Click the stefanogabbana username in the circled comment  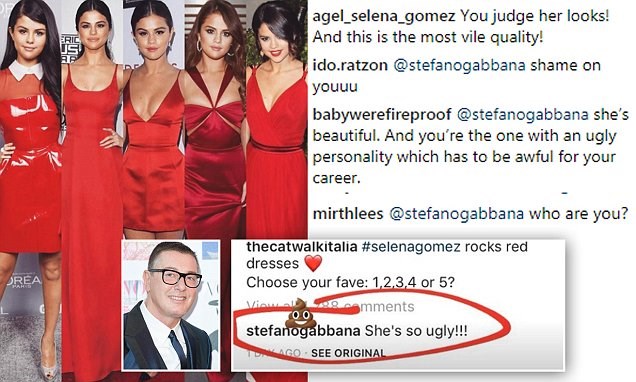coord(303,331)
